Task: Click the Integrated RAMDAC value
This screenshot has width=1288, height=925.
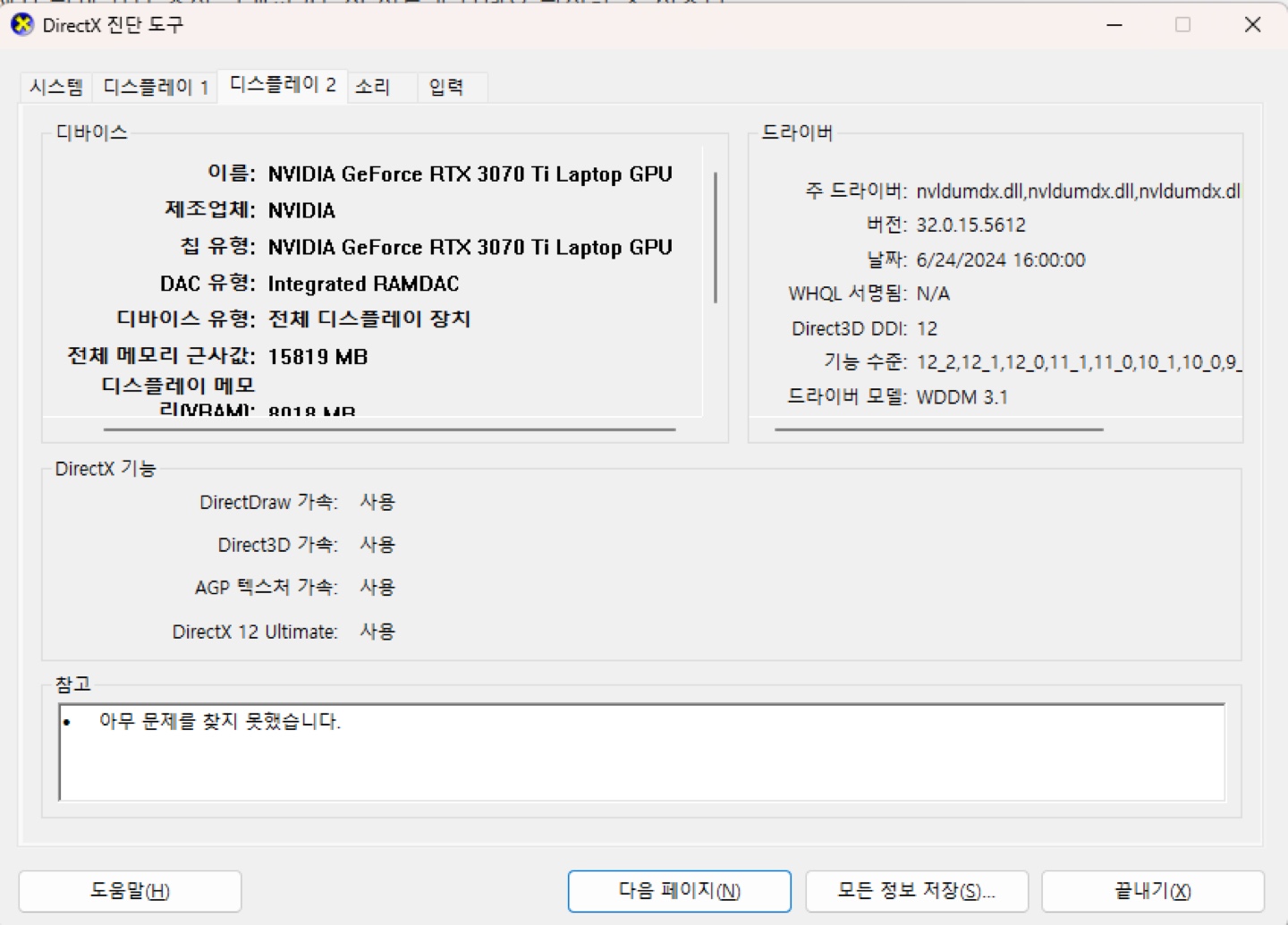Action: [x=363, y=284]
